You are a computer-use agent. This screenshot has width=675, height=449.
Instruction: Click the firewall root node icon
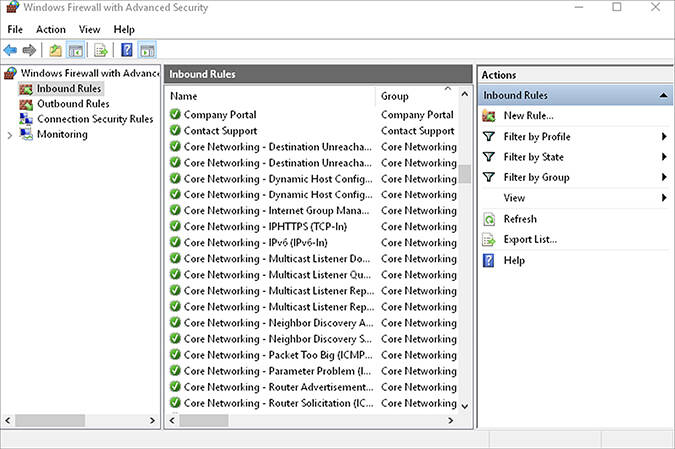(x=10, y=73)
